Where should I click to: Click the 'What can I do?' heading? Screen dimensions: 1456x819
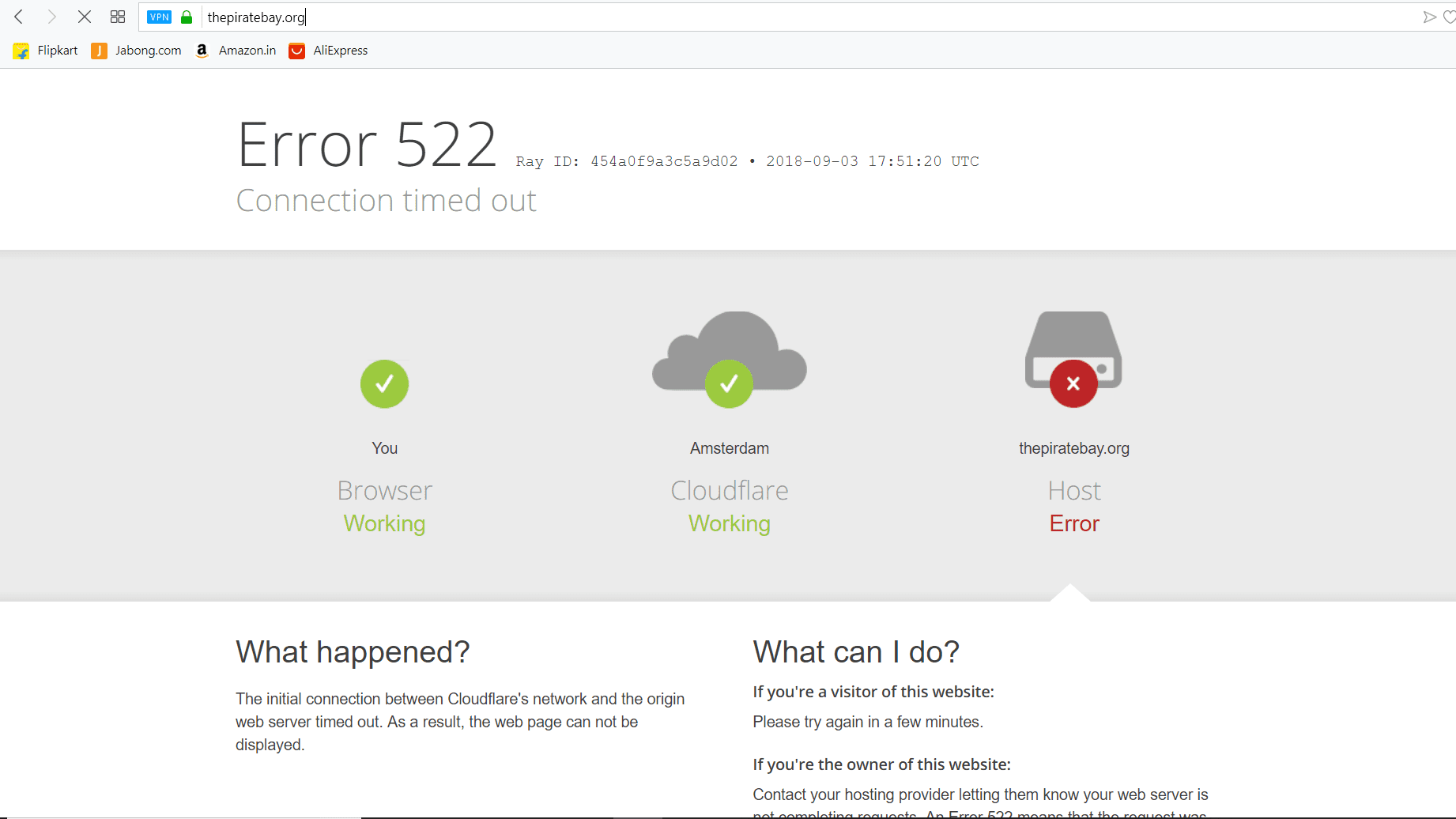tap(856, 652)
